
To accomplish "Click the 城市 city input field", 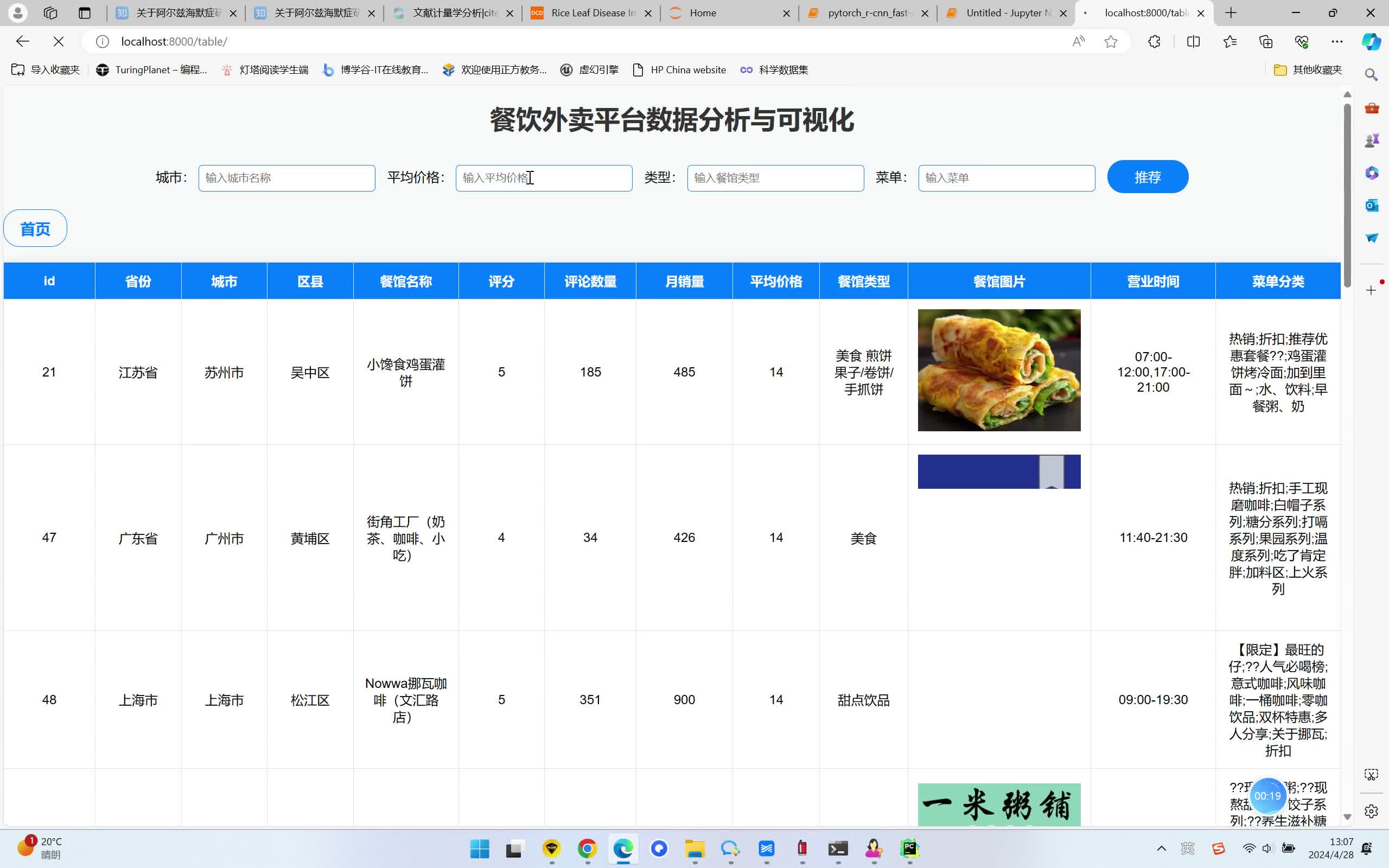I will 286,178.
